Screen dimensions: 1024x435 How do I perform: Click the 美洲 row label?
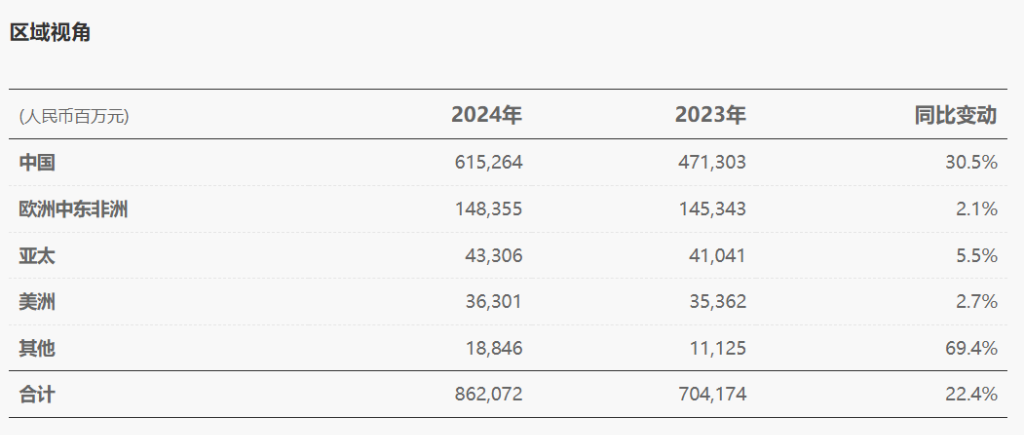[x=37, y=302]
